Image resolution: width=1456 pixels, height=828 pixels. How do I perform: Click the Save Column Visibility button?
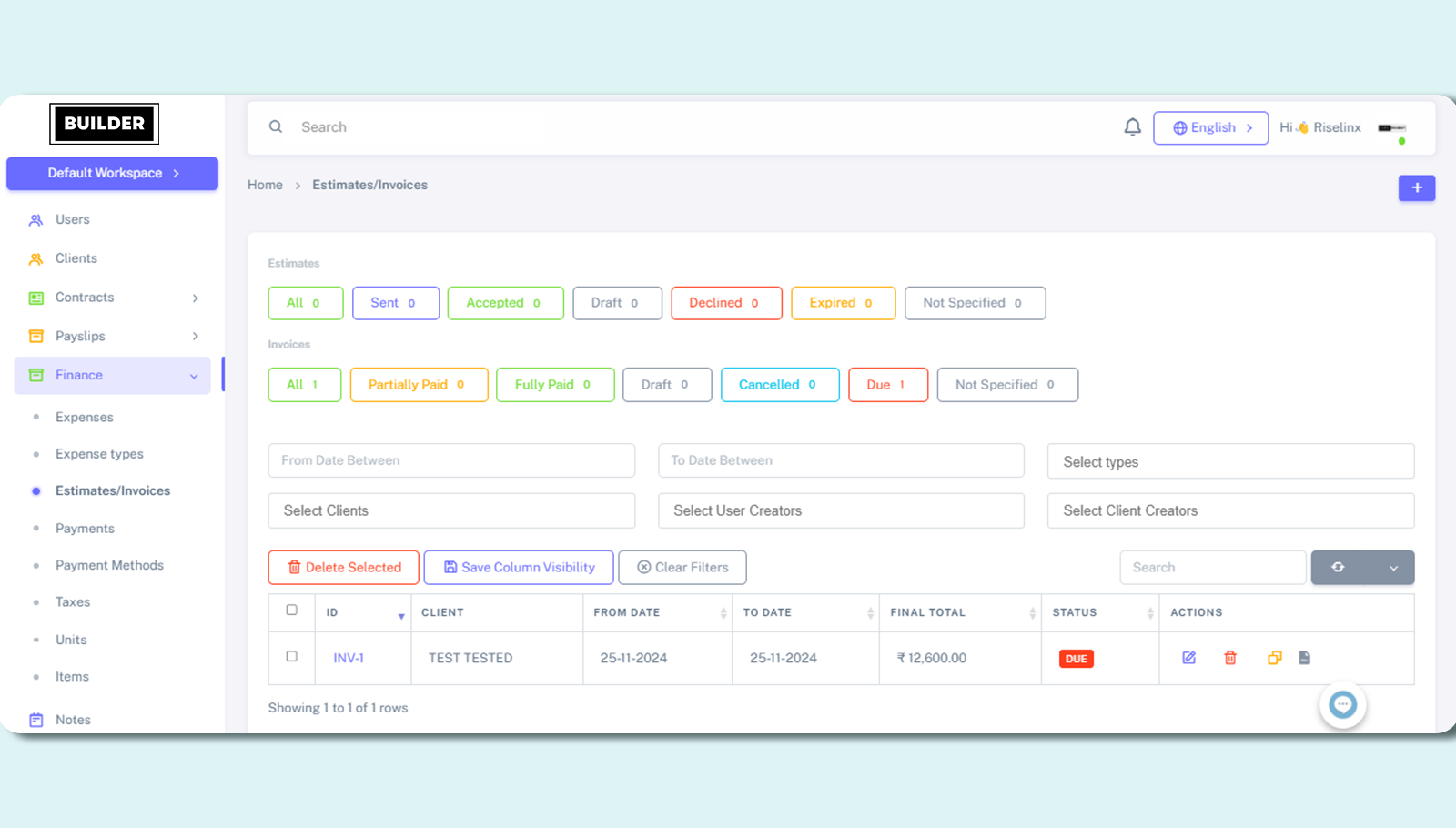point(519,567)
